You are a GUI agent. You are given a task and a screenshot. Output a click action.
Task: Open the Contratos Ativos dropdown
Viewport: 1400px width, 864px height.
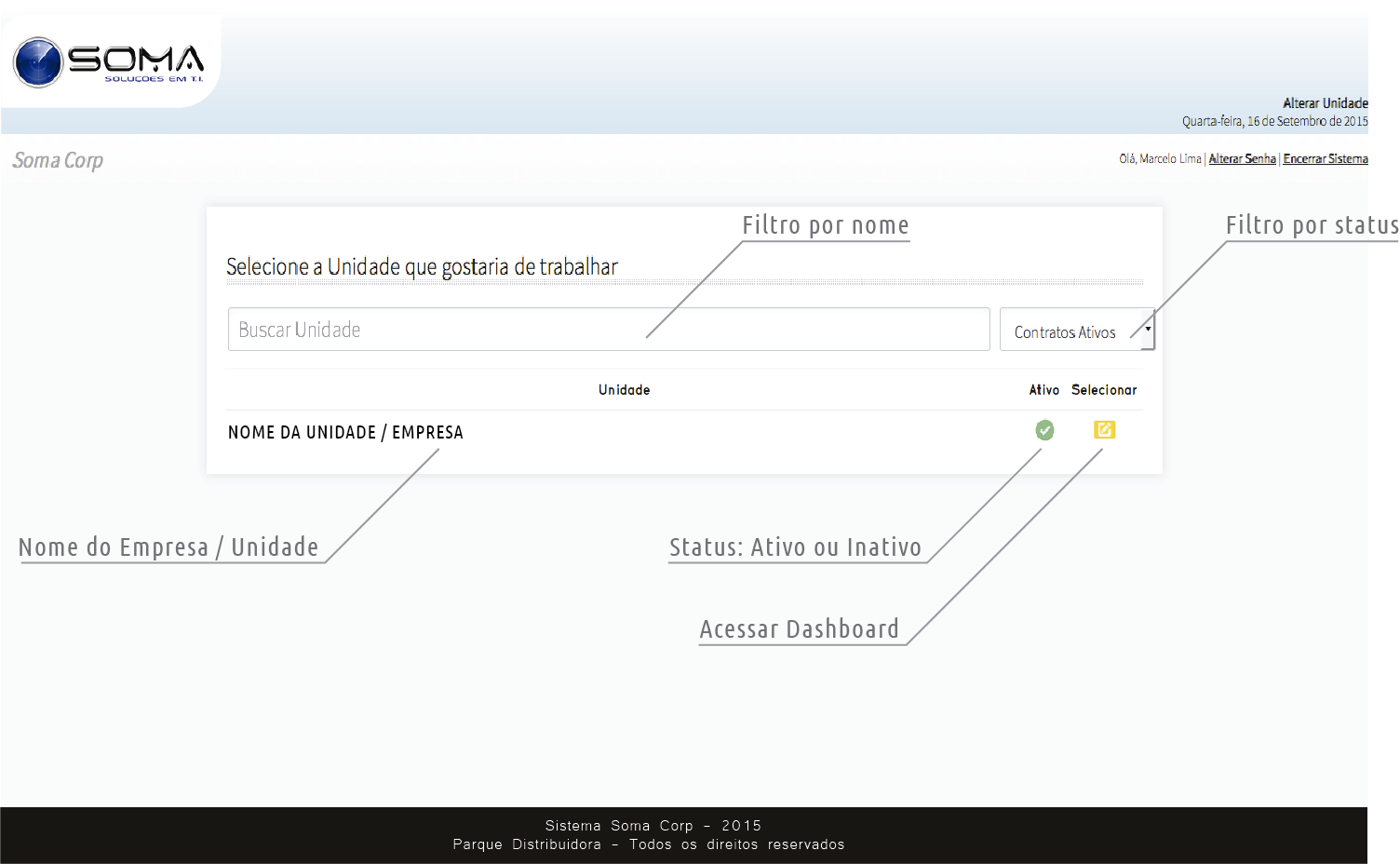pos(1076,331)
